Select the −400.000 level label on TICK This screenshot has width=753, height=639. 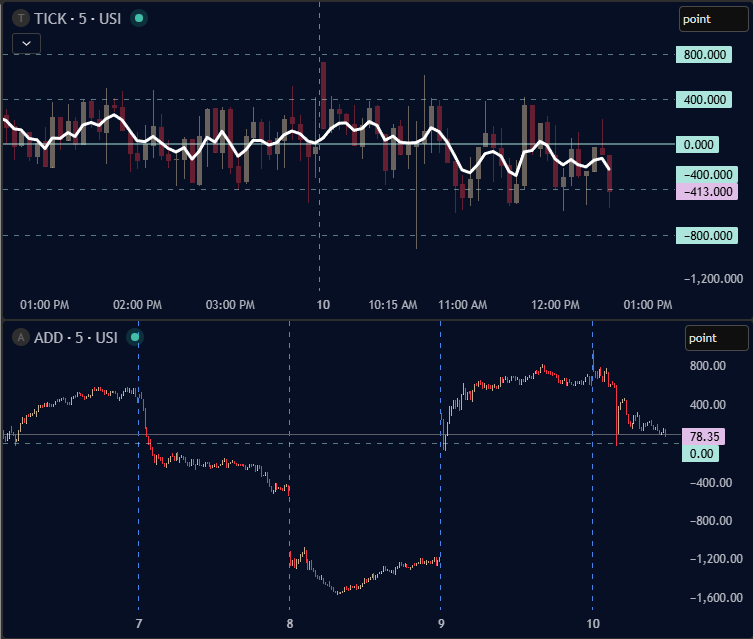707,174
